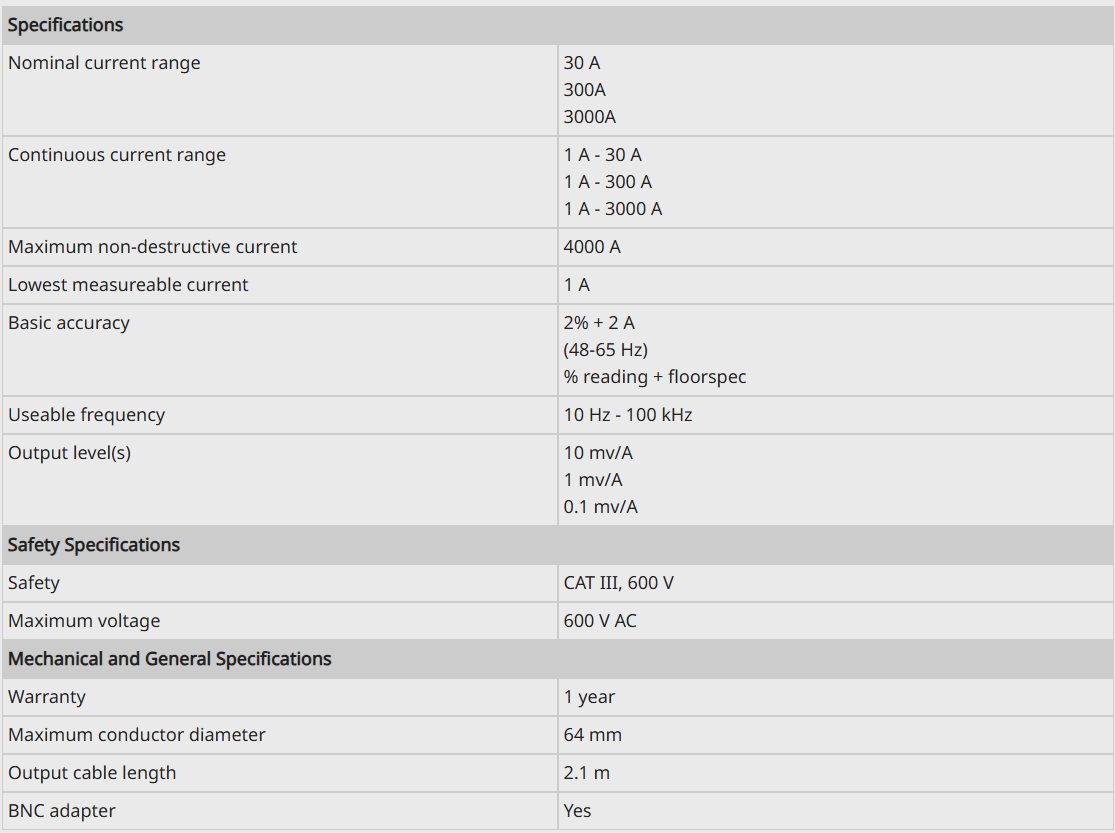Select the CAT III, 600 V value

[619, 583]
